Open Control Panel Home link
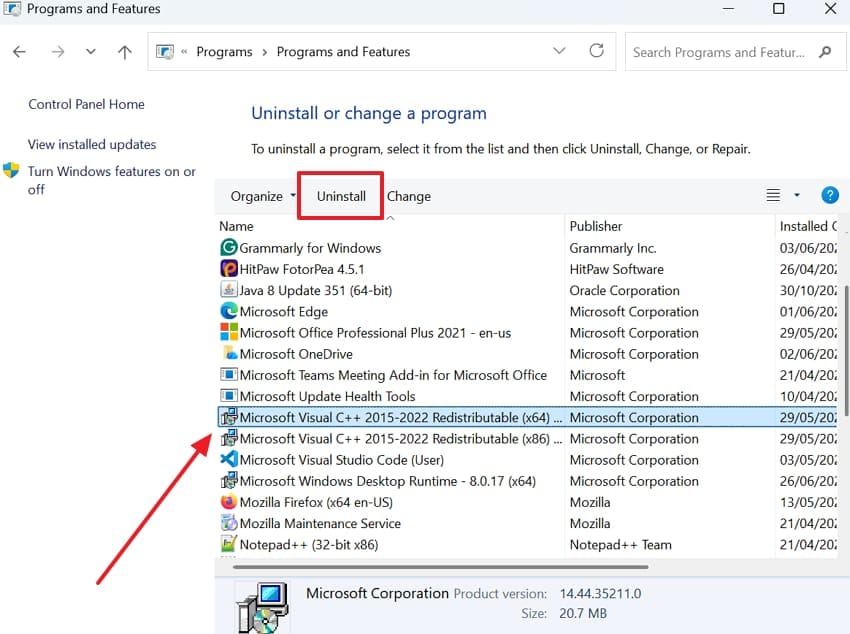 [x=86, y=104]
